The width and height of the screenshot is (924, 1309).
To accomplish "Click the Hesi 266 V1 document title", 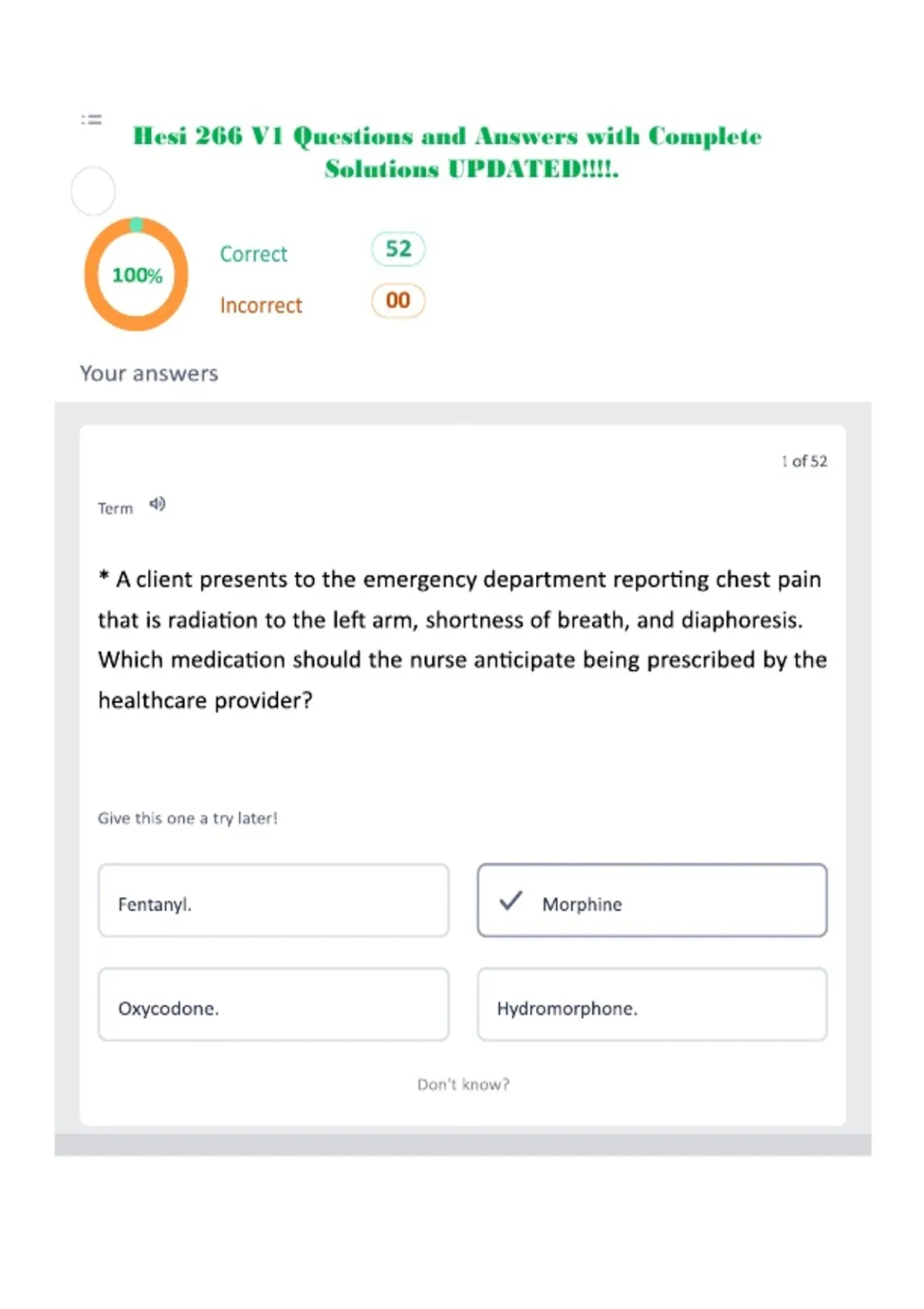I will pyautogui.click(x=447, y=152).
